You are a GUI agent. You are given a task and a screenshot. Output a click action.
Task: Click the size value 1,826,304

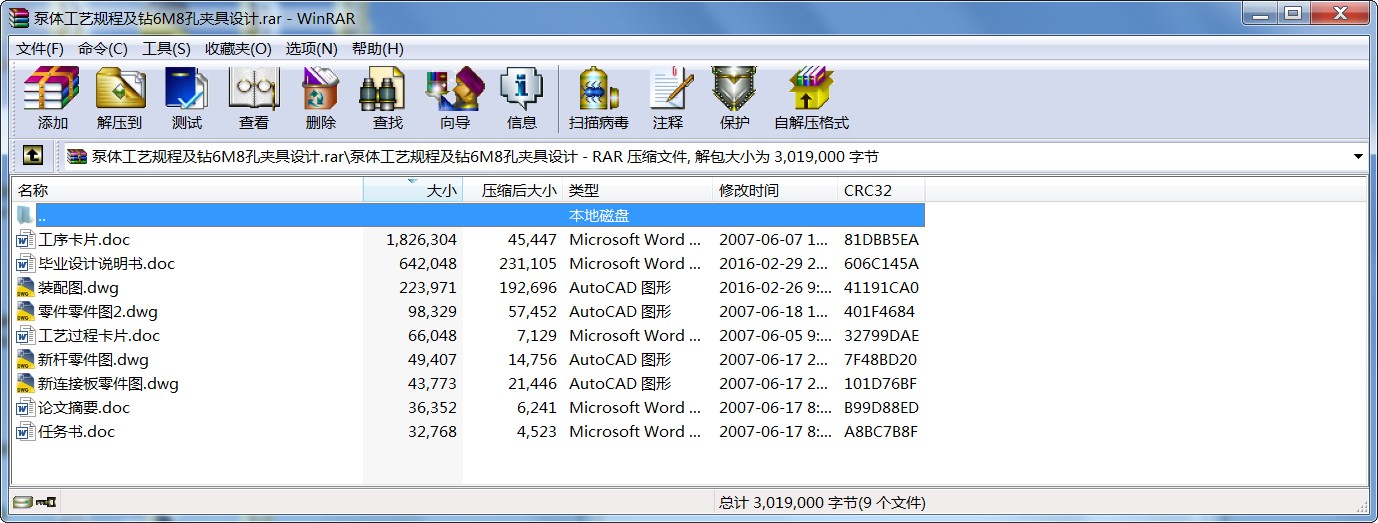[x=421, y=240]
